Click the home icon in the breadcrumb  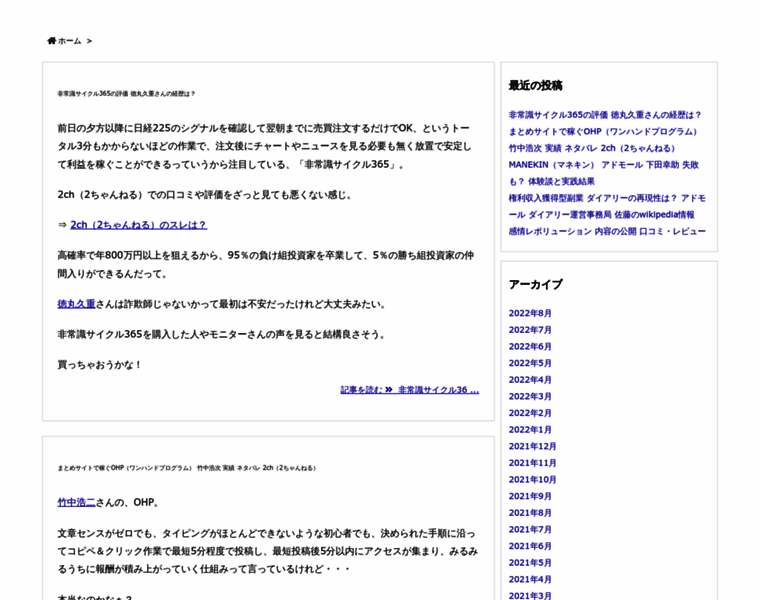coord(51,41)
